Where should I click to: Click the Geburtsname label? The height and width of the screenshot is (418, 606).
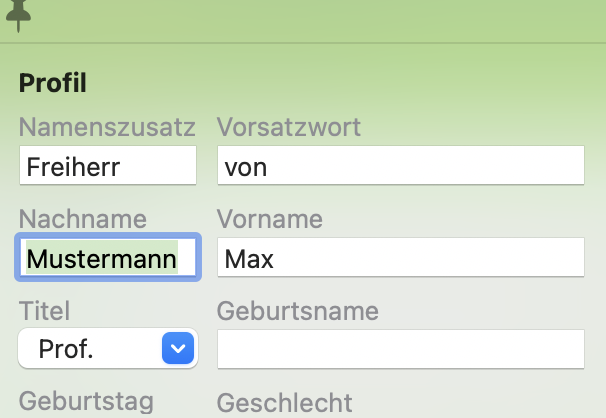[x=298, y=311]
